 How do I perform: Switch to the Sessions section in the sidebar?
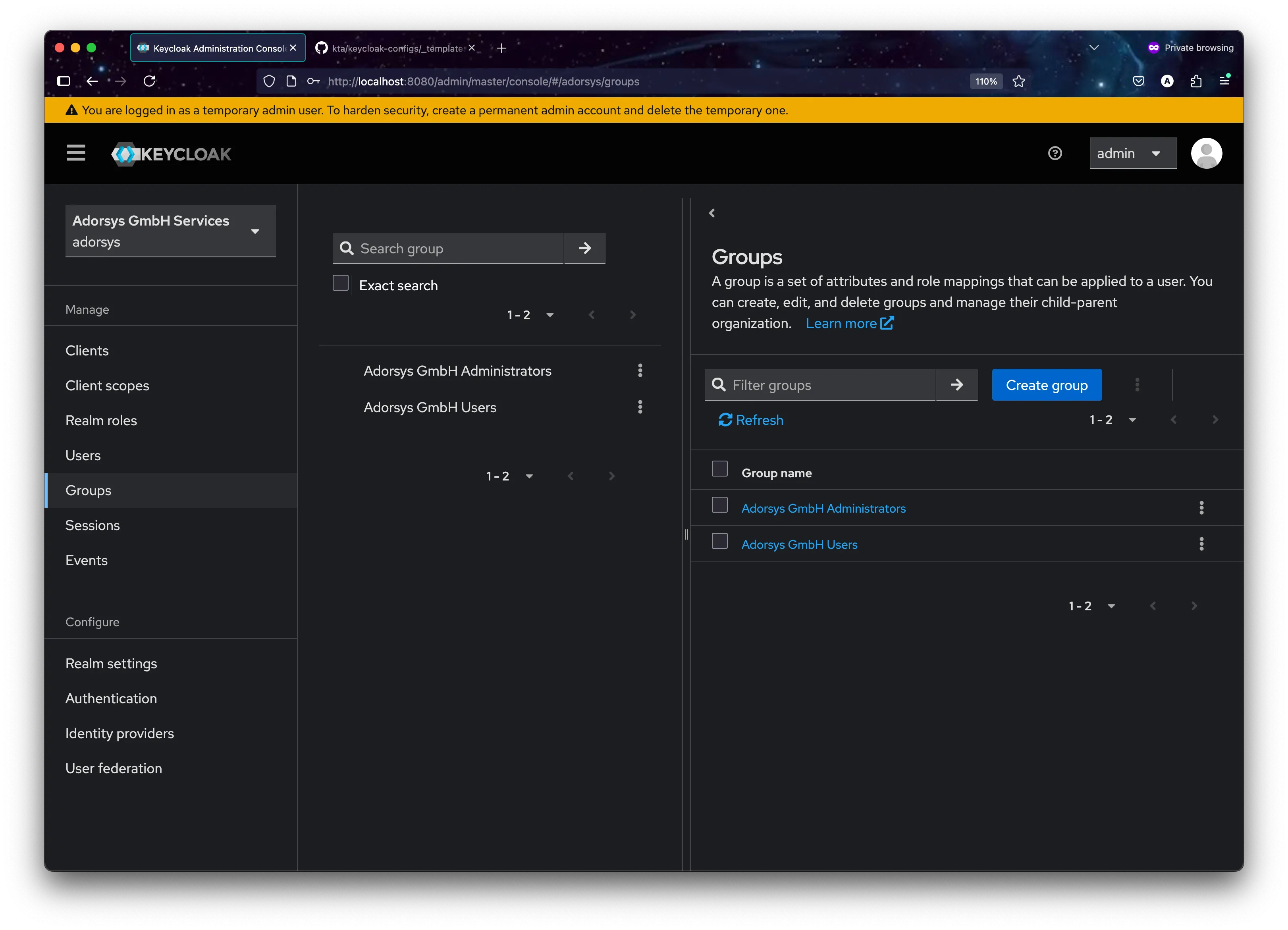93,525
